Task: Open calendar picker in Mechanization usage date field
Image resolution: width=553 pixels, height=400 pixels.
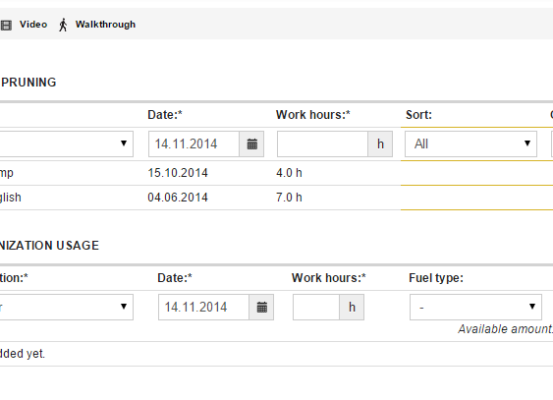Action: (x=262, y=307)
